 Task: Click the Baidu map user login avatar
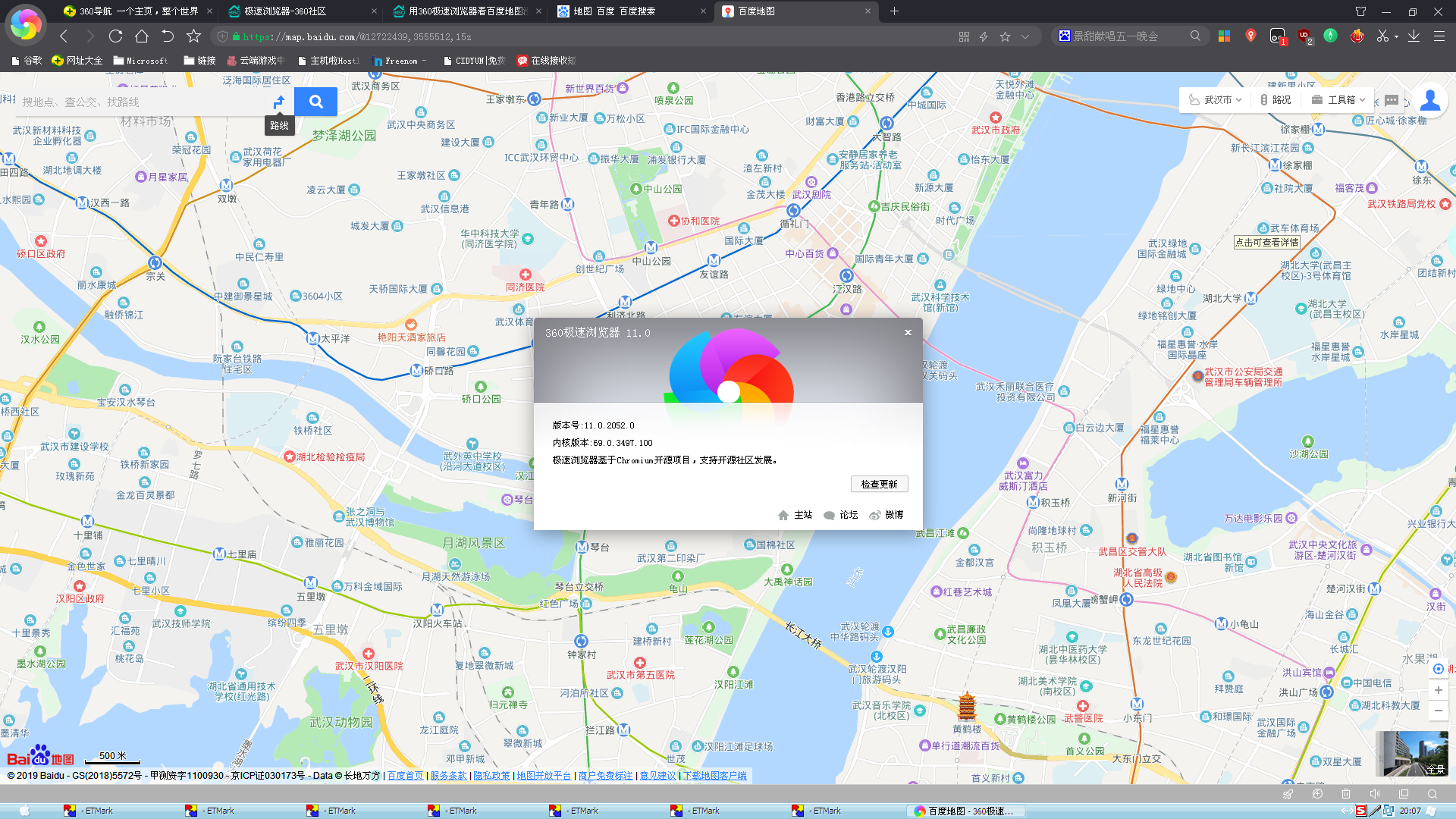coord(1430,99)
